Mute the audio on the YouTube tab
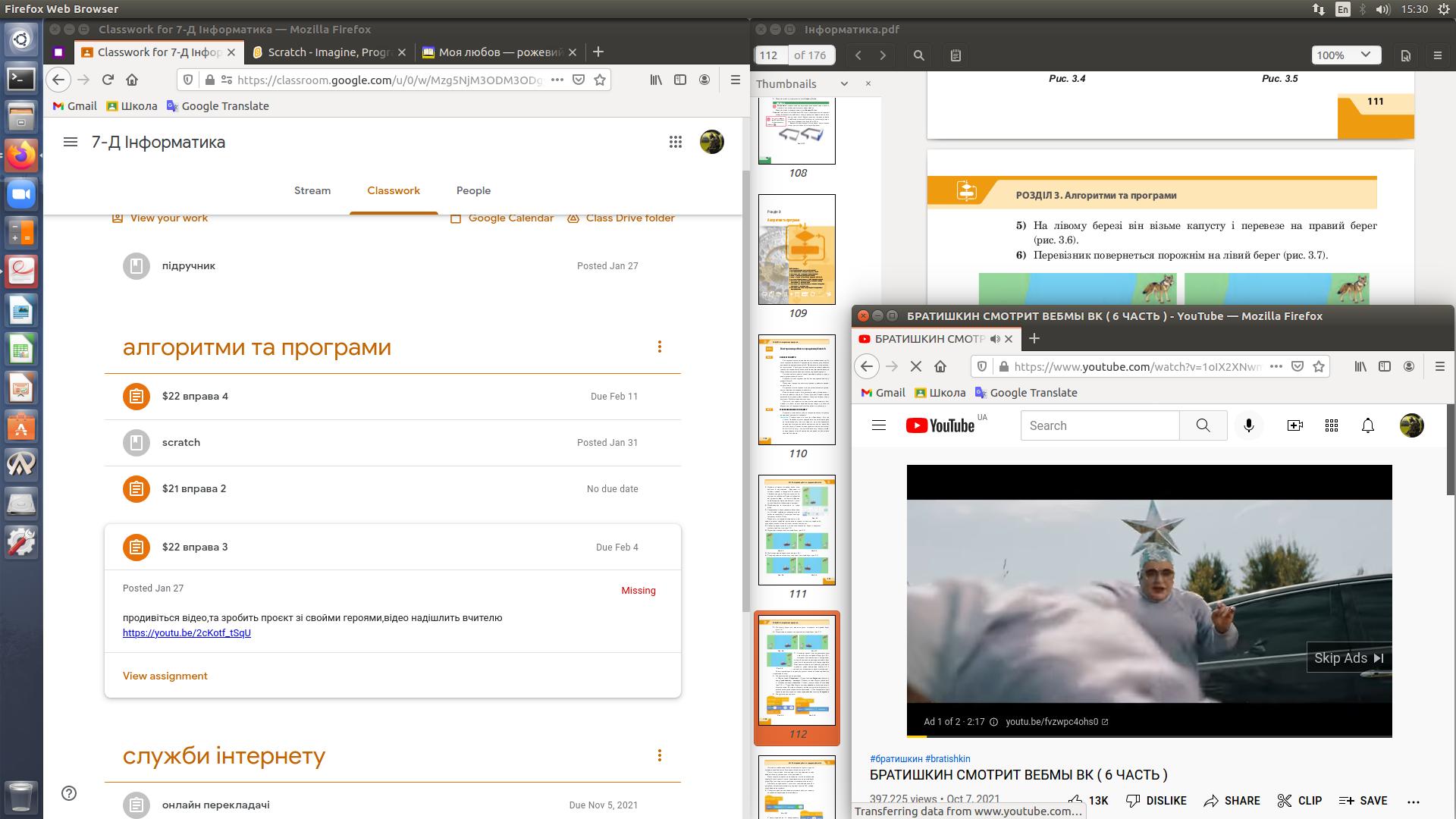This screenshot has width=1456, height=819. click(x=995, y=339)
